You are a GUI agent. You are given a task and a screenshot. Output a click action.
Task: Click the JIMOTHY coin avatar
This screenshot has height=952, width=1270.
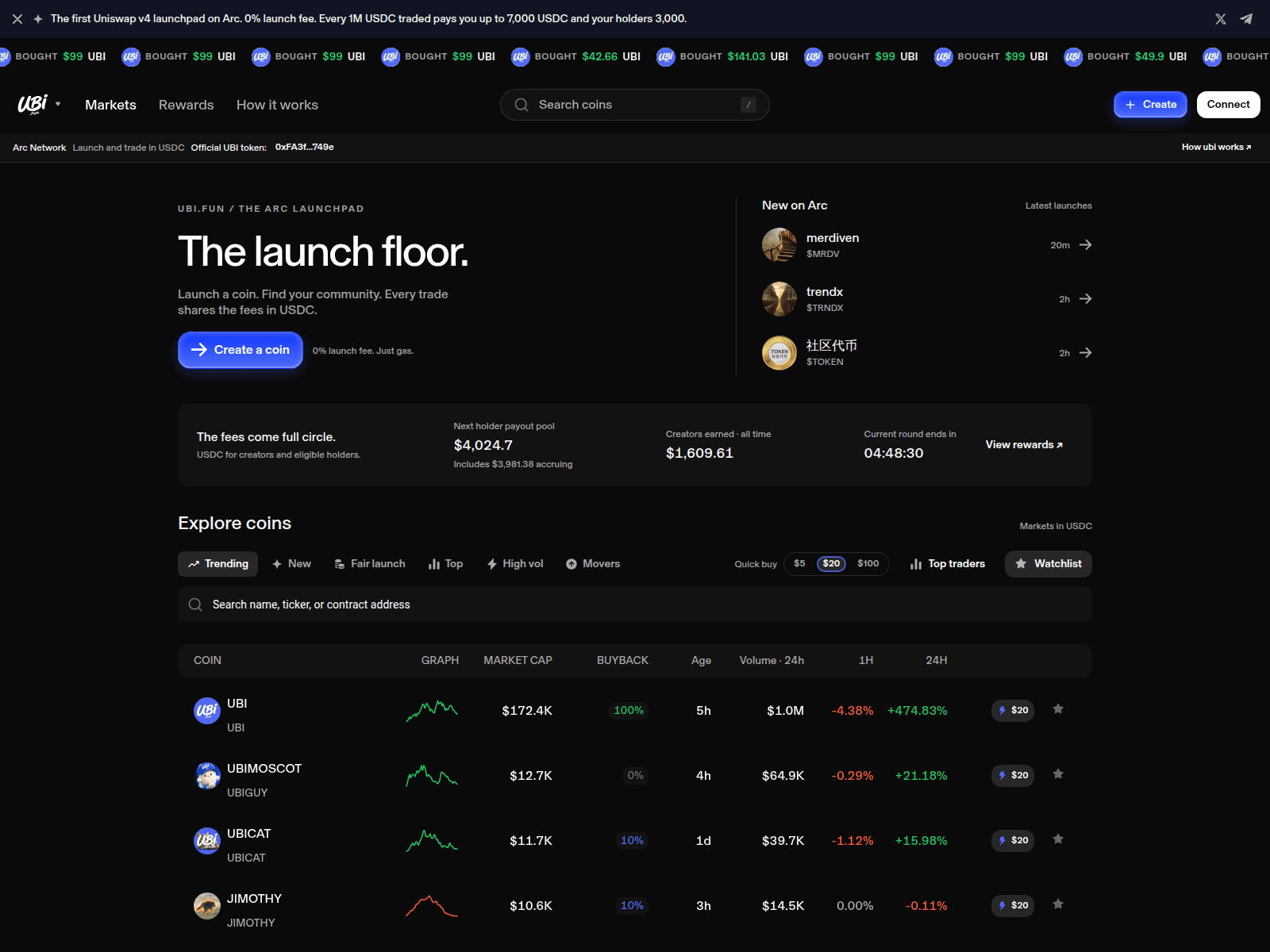click(207, 906)
